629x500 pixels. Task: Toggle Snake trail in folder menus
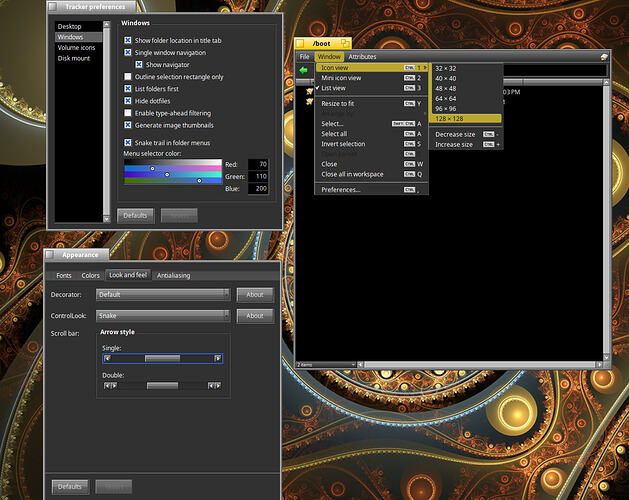pyautogui.click(x=128, y=142)
